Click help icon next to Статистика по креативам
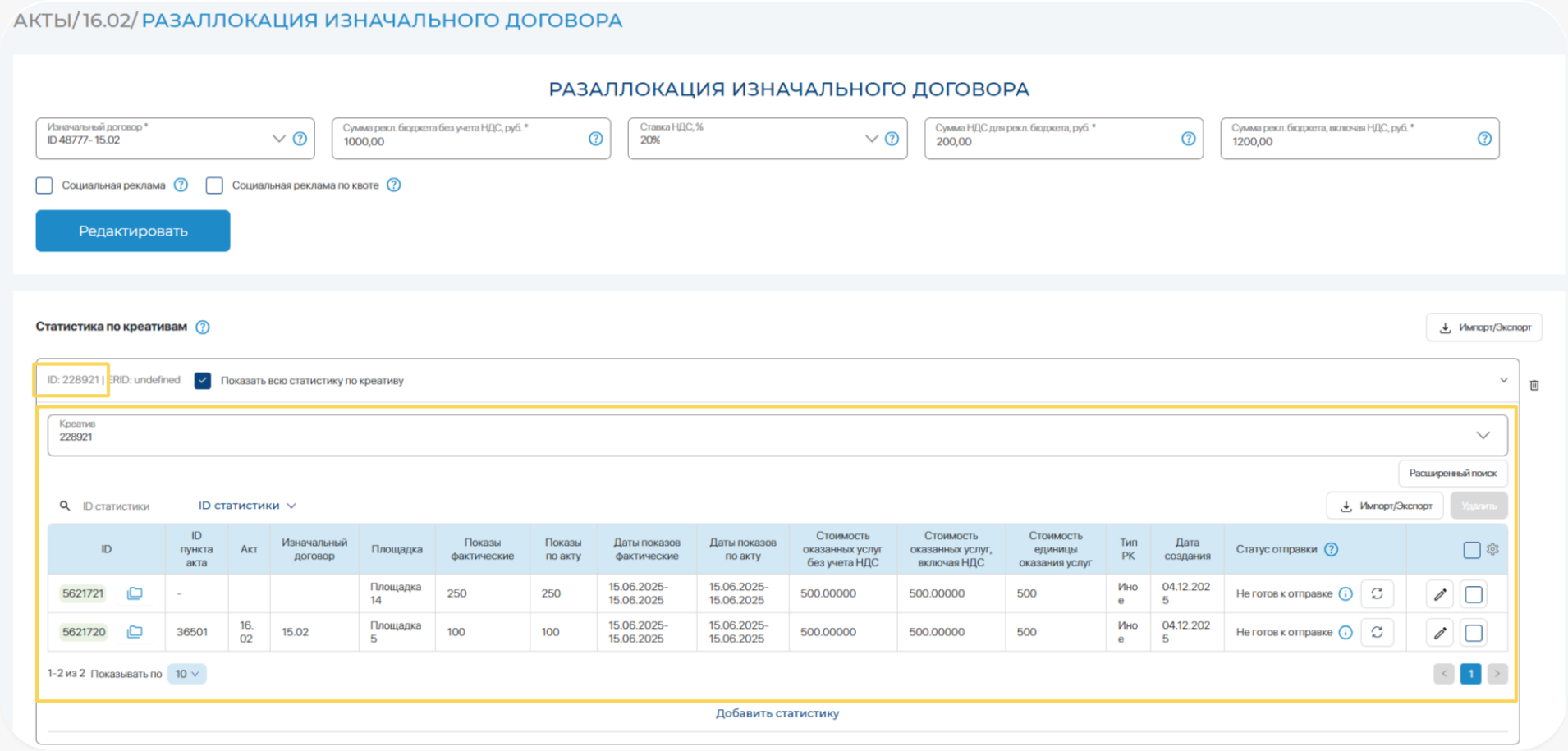 203,327
